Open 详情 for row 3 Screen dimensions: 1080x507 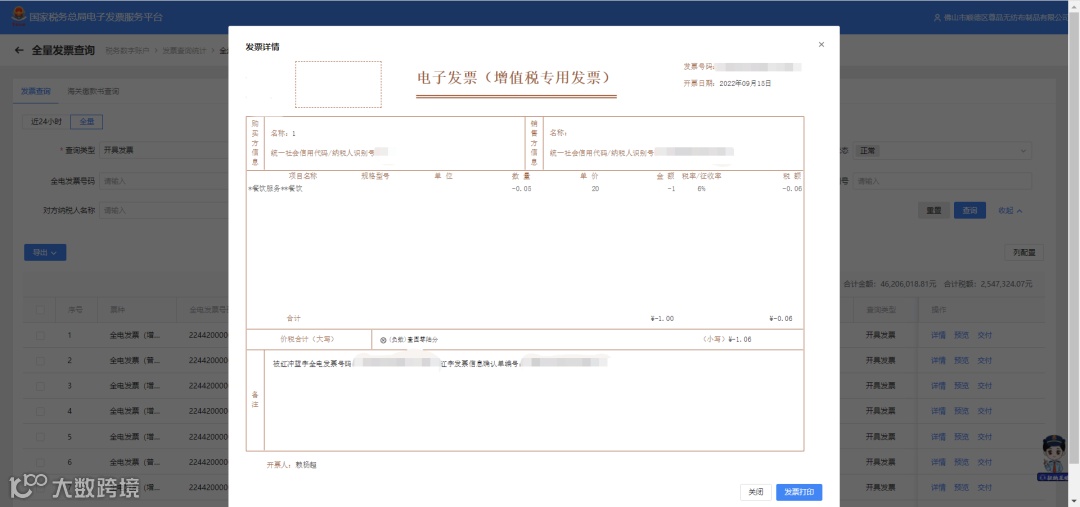(x=938, y=386)
